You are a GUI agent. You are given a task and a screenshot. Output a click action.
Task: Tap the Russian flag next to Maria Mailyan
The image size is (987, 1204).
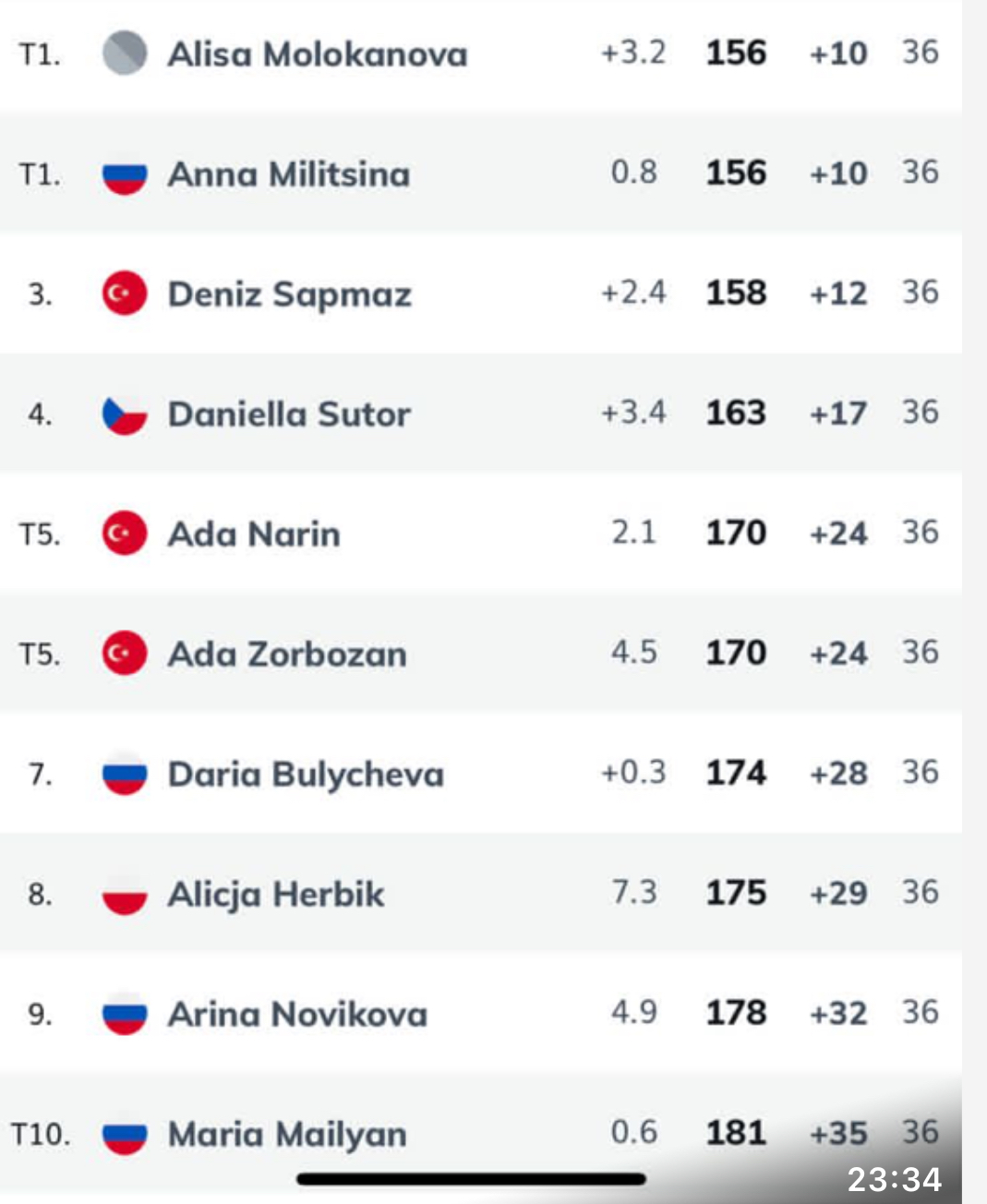(125, 1134)
